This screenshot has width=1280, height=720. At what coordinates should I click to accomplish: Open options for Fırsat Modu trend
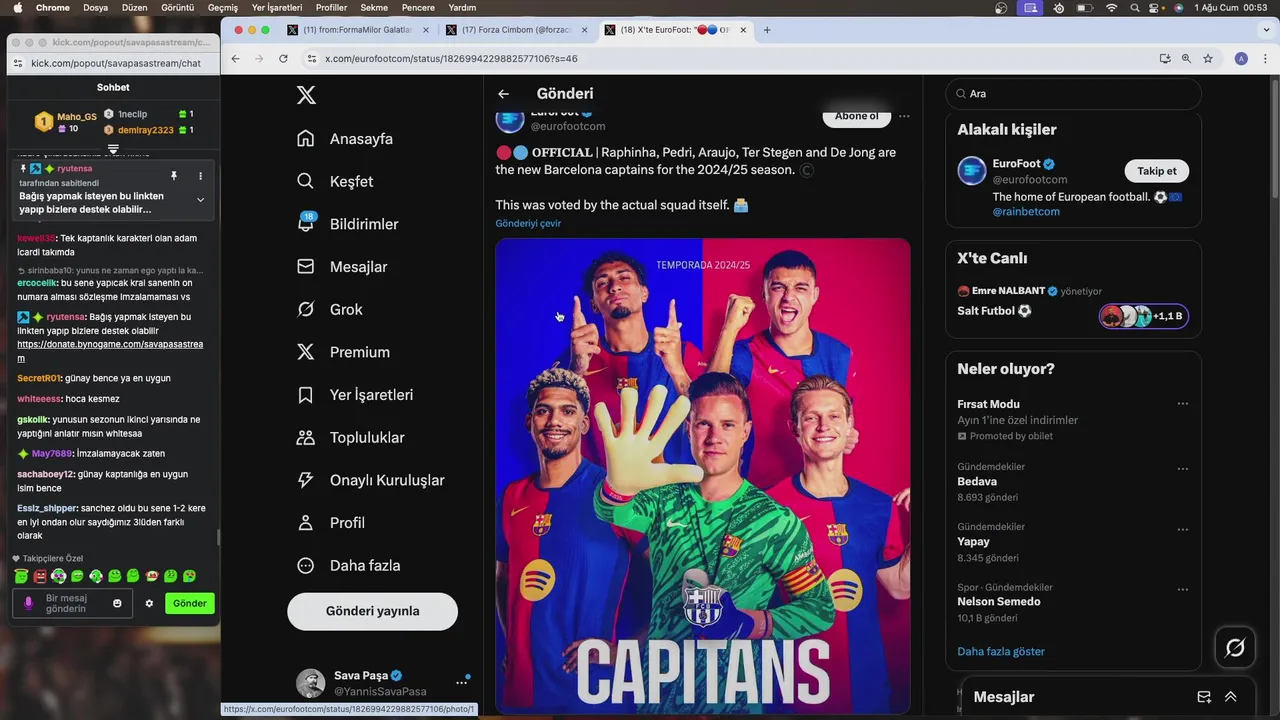tap(1183, 404)
